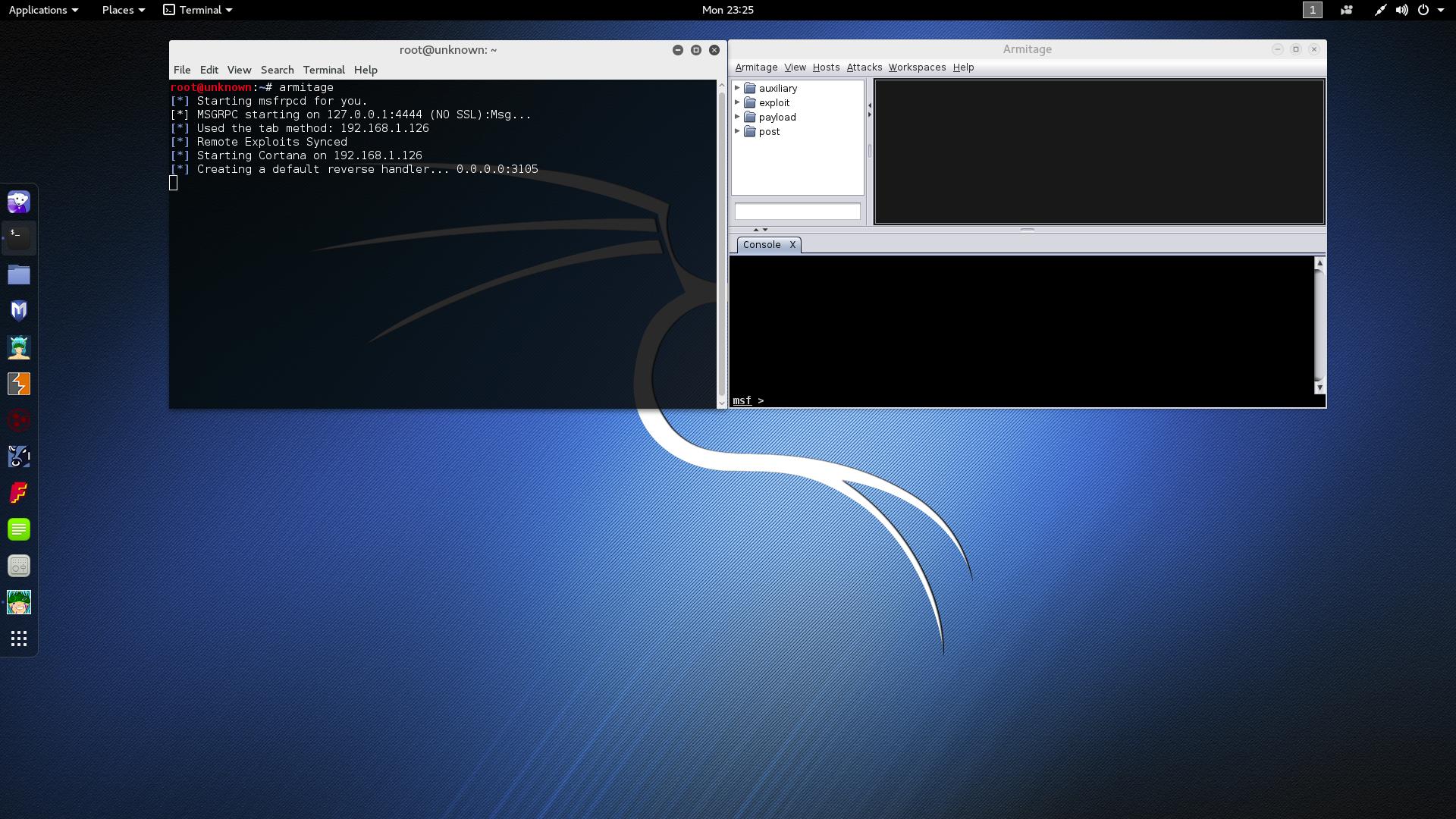Open the Places menu dropdown

(123, 10)
